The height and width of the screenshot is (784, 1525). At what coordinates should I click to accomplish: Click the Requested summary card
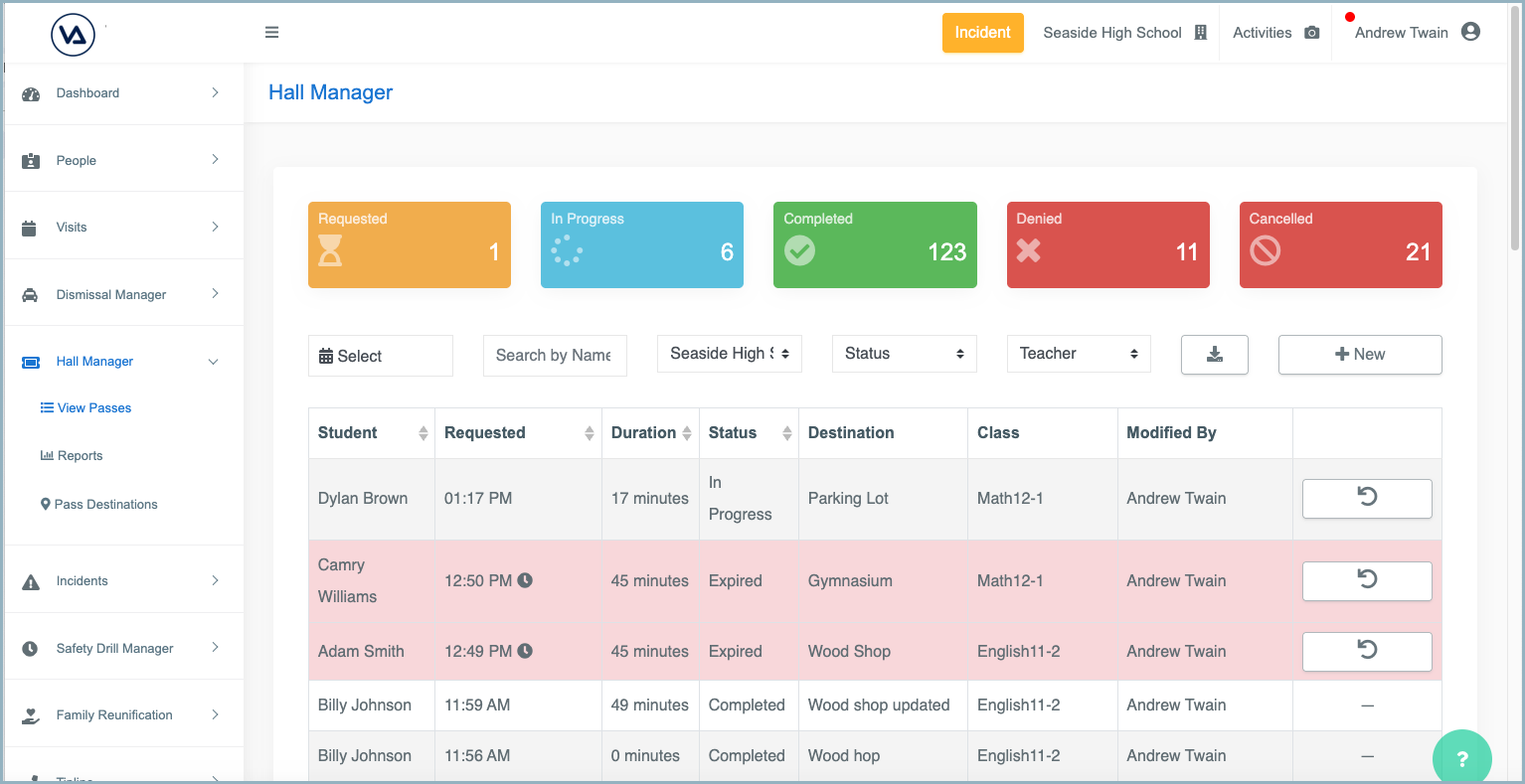coord(410,245)
